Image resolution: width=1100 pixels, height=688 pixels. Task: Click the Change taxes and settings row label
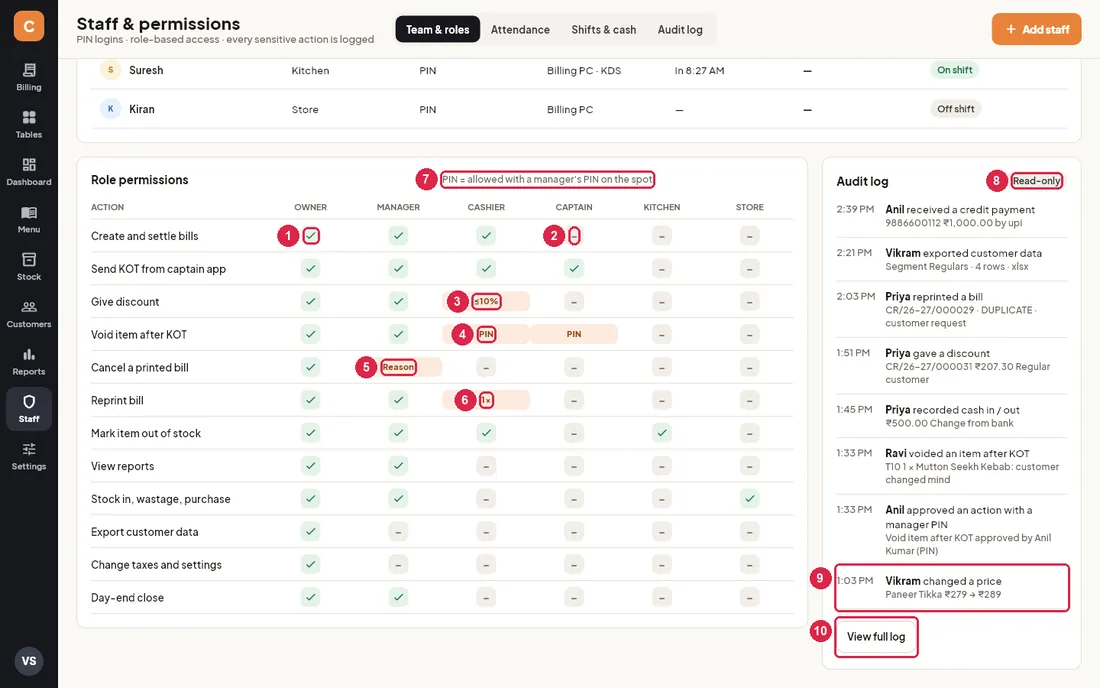156,565
